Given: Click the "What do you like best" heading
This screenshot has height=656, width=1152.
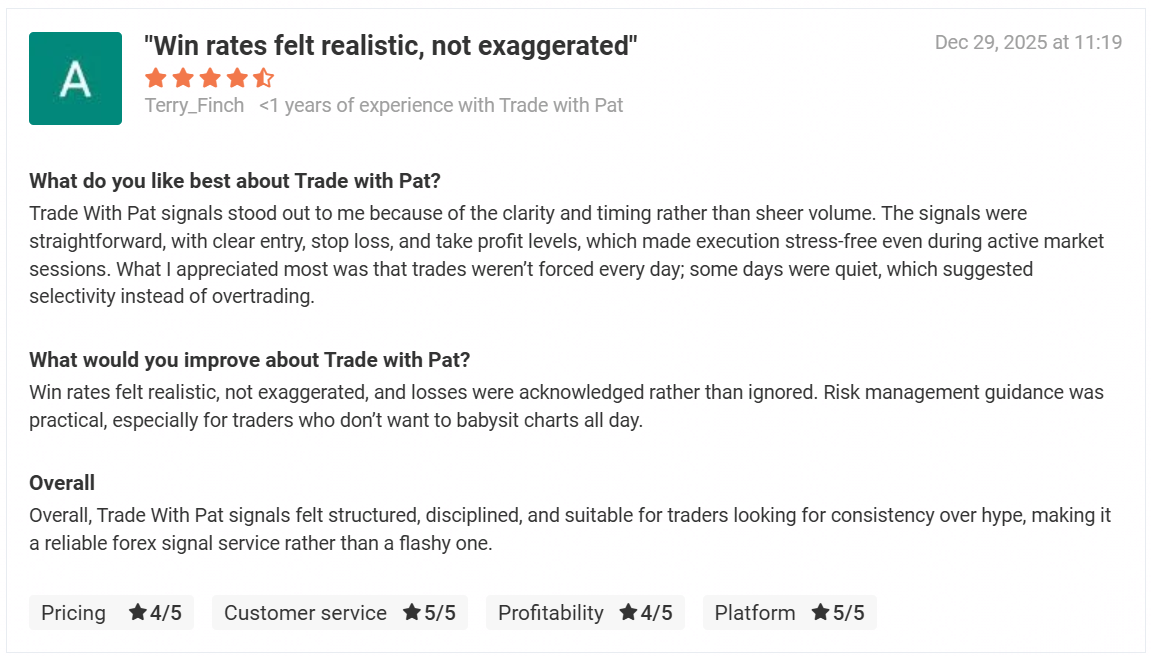Looking at the screenshot, I should [235, 181].
